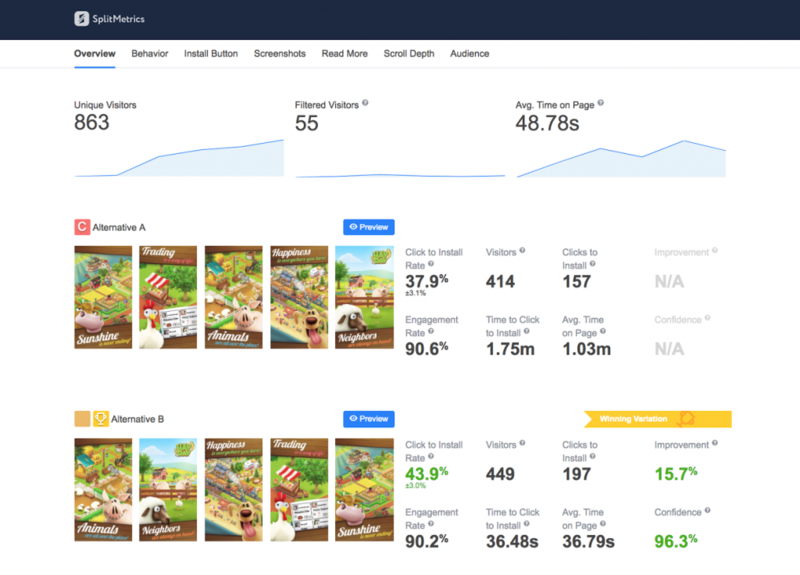
Task: Click the red C icon for Alternative A
Action: pos(82,227)
